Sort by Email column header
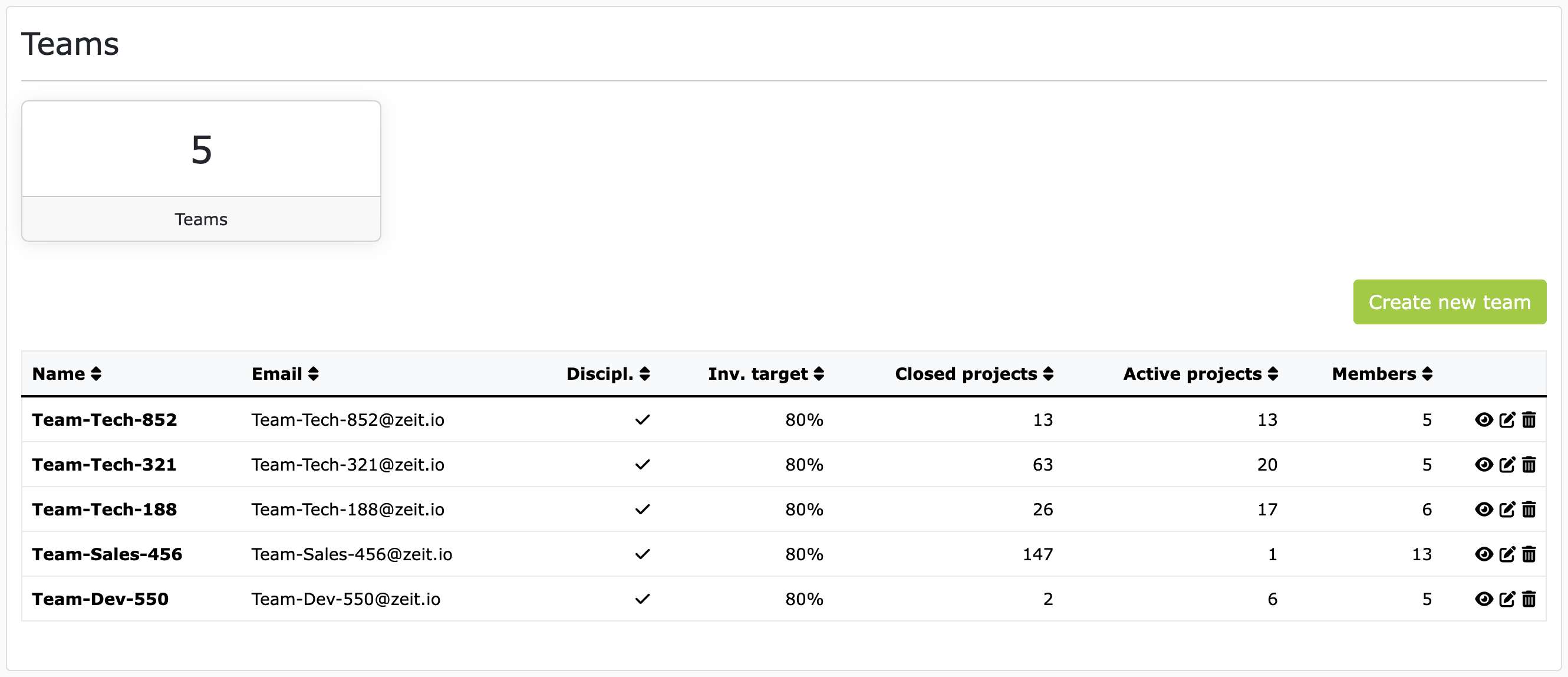 coord(285,374)
